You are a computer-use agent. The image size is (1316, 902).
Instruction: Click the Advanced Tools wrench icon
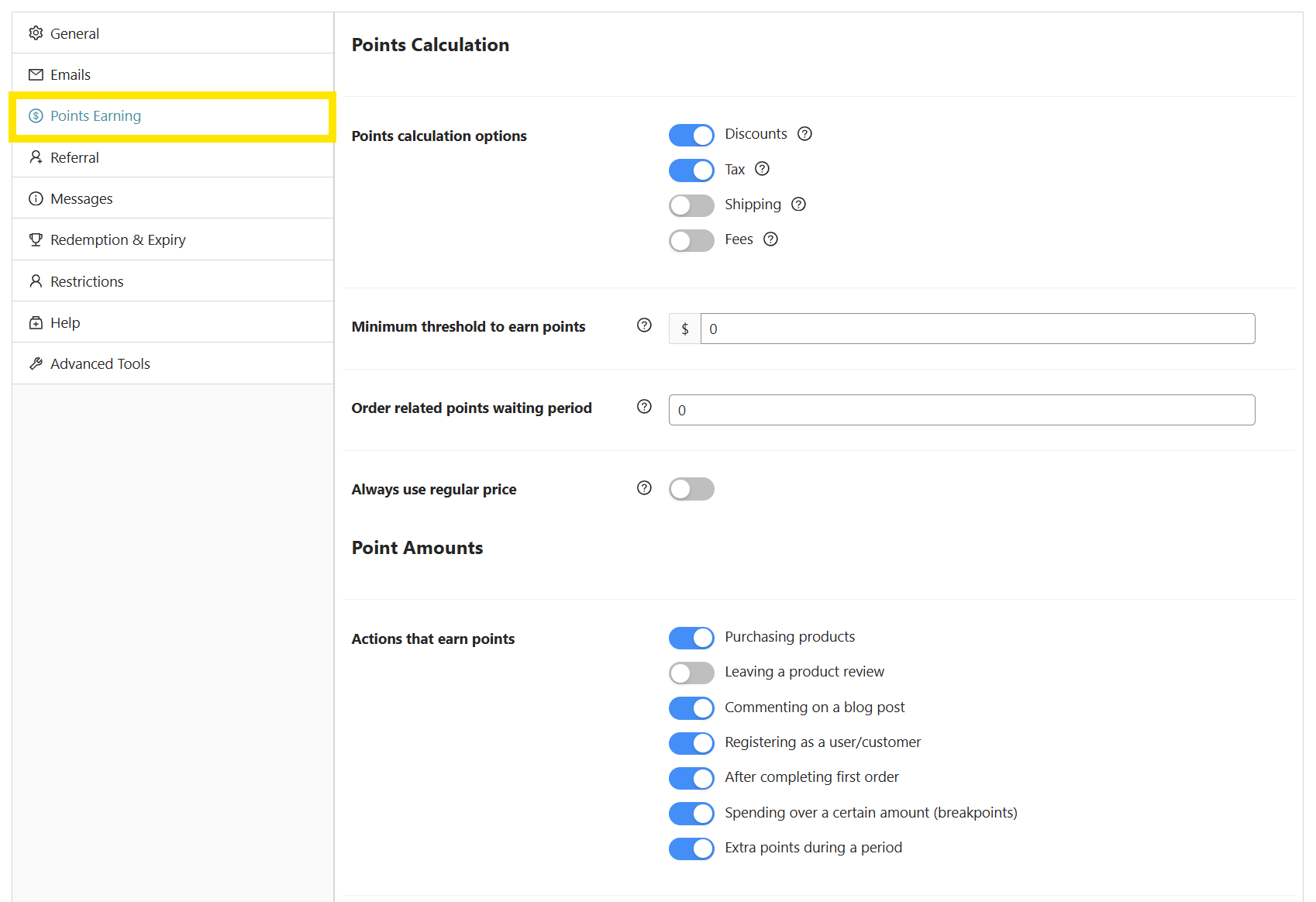coord(36,363)
